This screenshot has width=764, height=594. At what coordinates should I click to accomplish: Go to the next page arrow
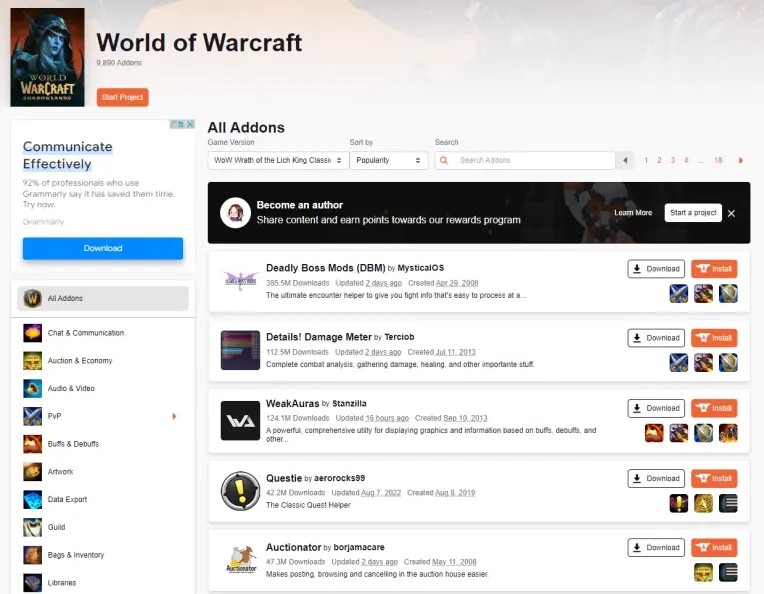tap(741, 160)
